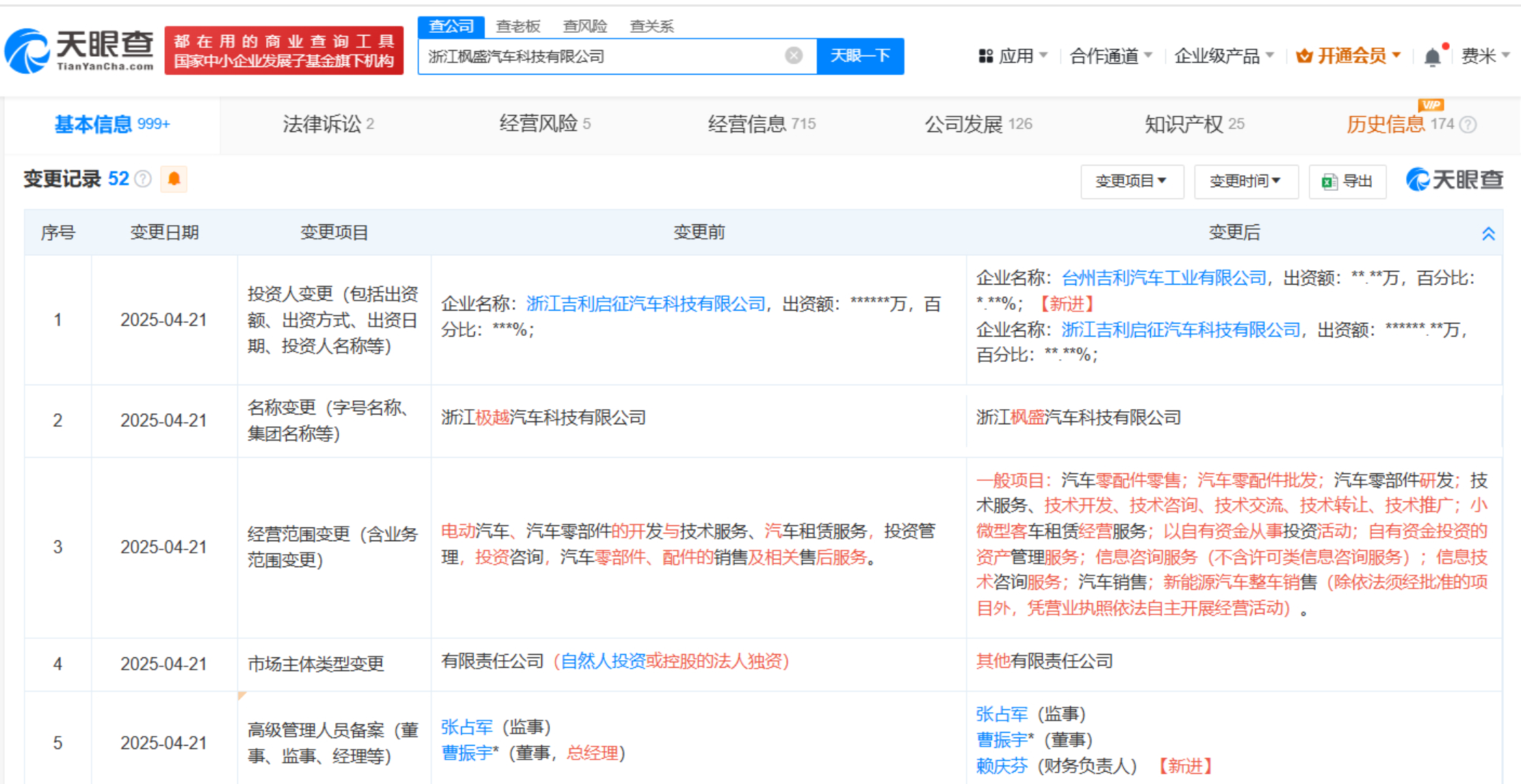Screen dimensions: 1521x784
Task: Open the 开通会员 dropdown arrow
Action: tap(1396, 55)
